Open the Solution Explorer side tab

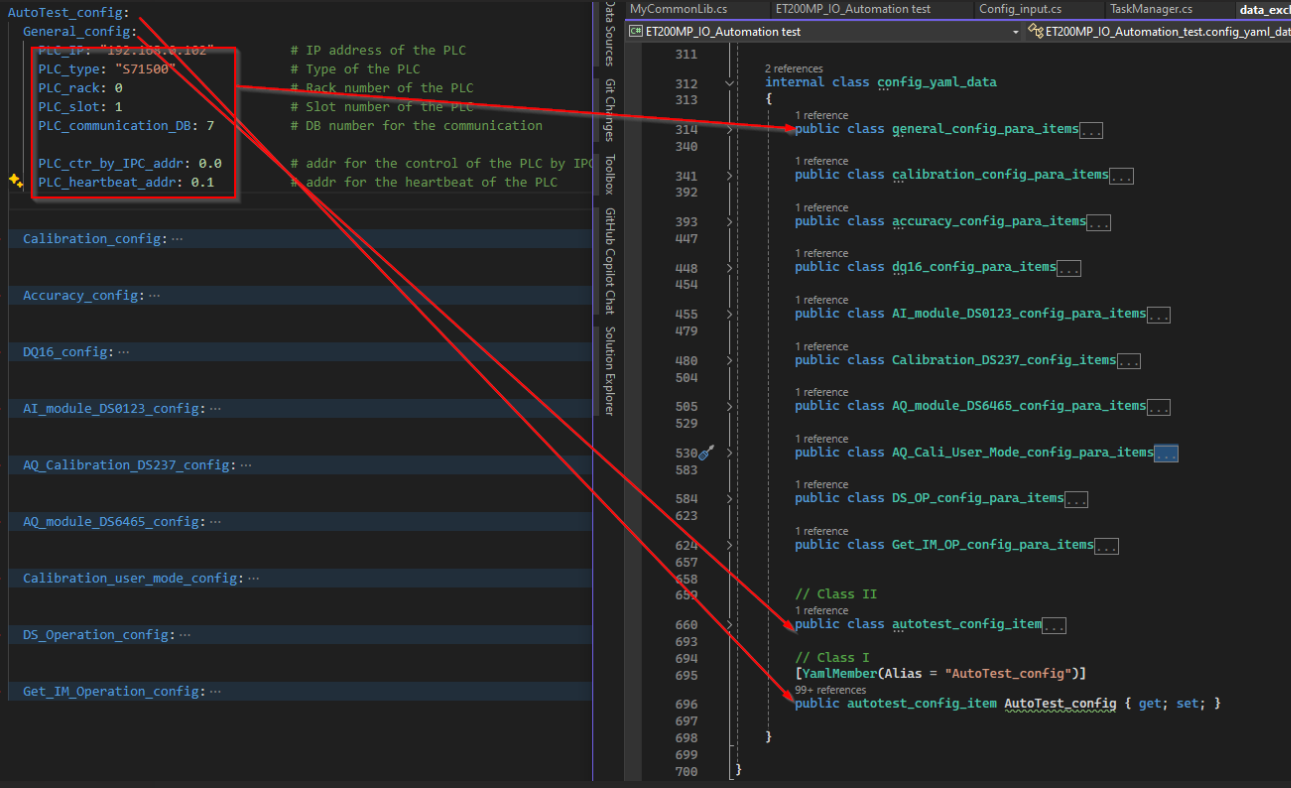click(608, 370)
